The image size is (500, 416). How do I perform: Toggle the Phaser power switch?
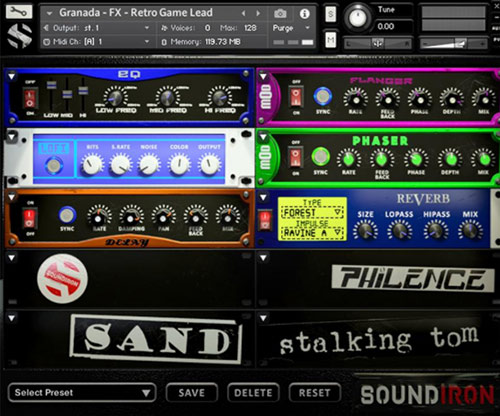click(295, 157)
